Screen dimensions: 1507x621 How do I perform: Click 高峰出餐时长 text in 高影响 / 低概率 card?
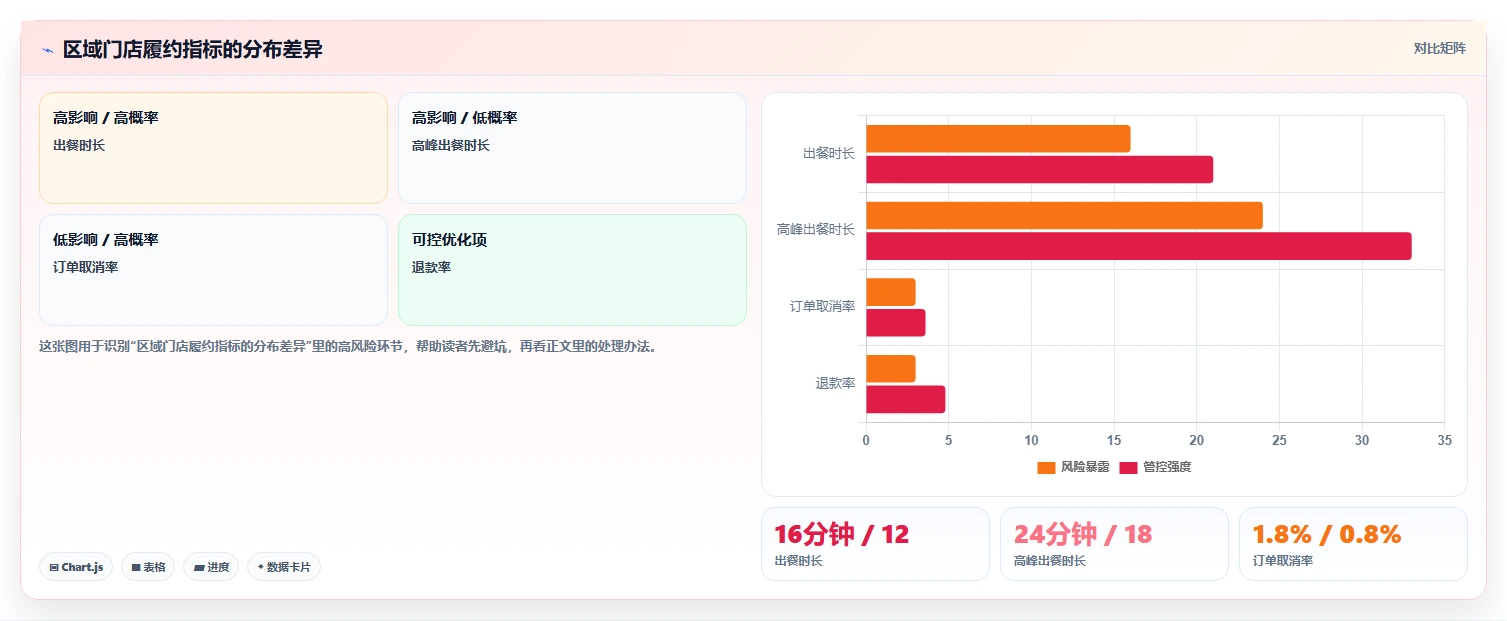(x=451, y=146)
